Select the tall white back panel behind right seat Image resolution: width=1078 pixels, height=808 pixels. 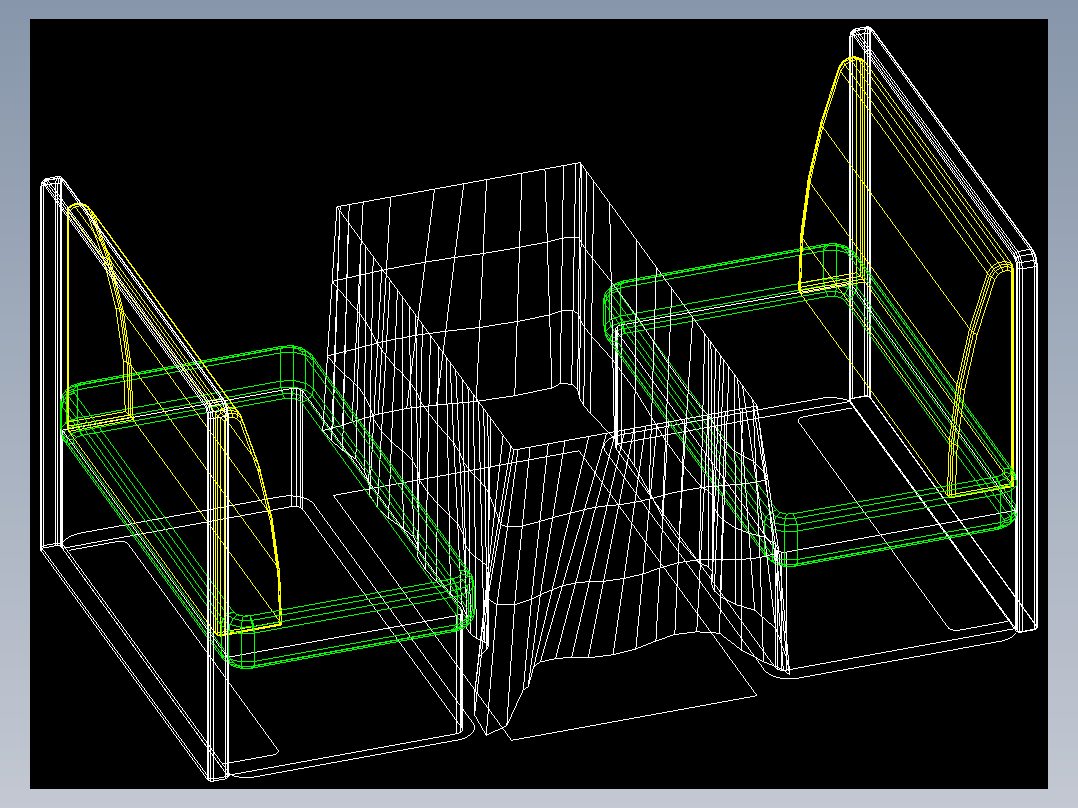pos(943,329)
